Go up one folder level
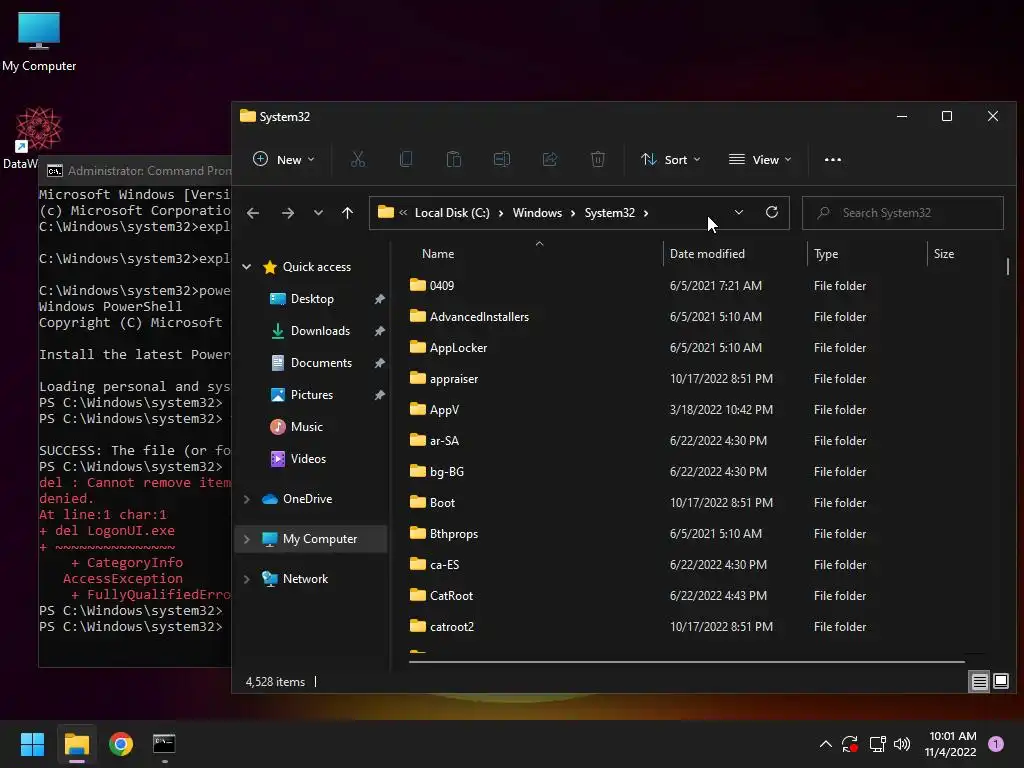The image size is (1024, 768). tap(347, 213)
